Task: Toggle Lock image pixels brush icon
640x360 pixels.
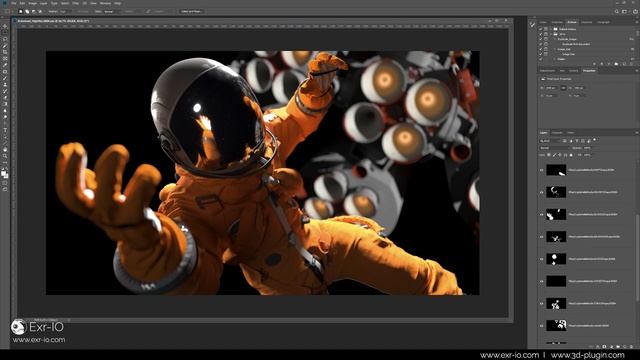Action: (554, 155)
